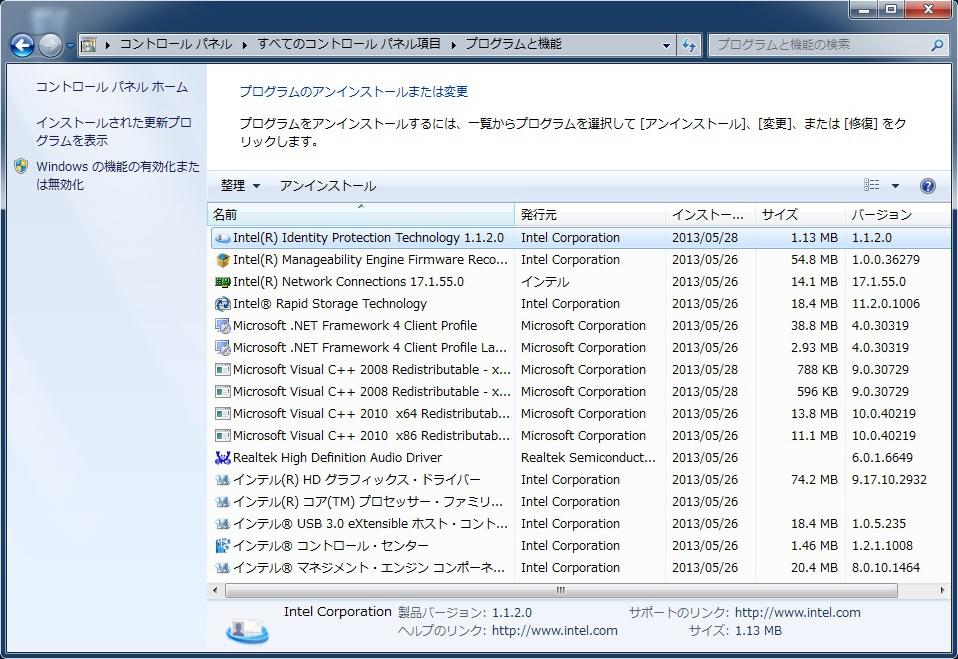Select Realtek High Definition Audio Driver name
This screenshot has width=958, height=659.
point(337,457)
